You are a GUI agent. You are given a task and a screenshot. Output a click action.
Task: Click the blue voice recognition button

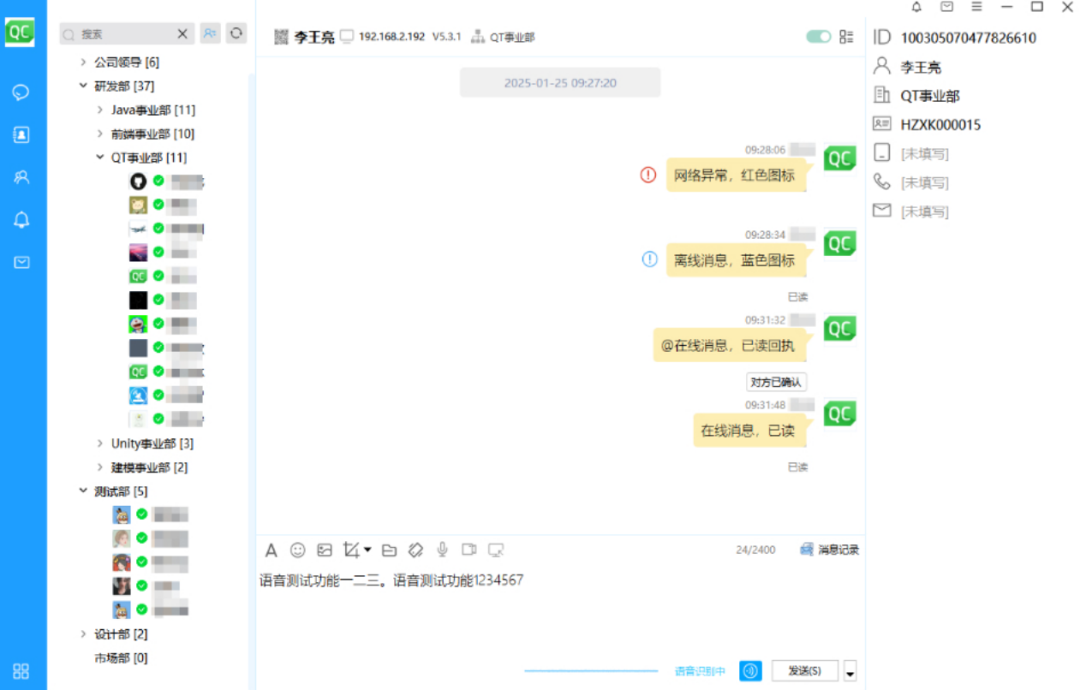tap(750, 670)
